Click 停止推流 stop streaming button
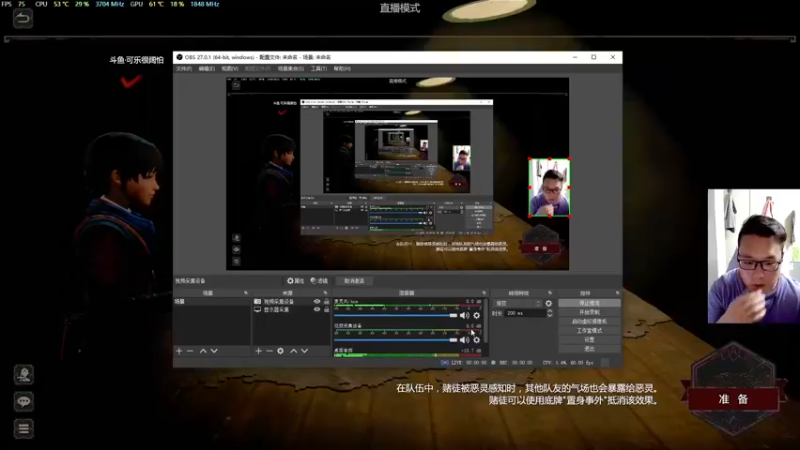Image resolution: width=800 pixels, height=450 pixels. [589, 303]
